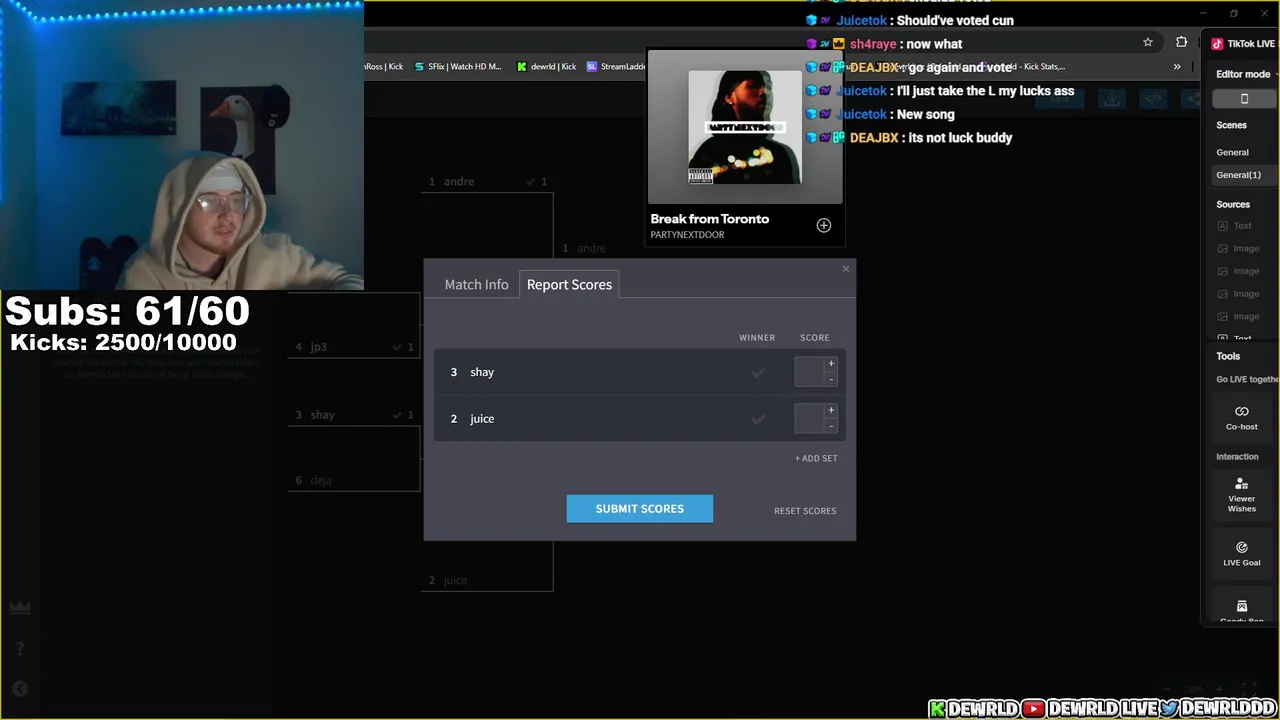The height and width of the screenshot is (720, 1280).
Task: Click the Sources heading in TikTok LIVE
Action: point(1233,204)
